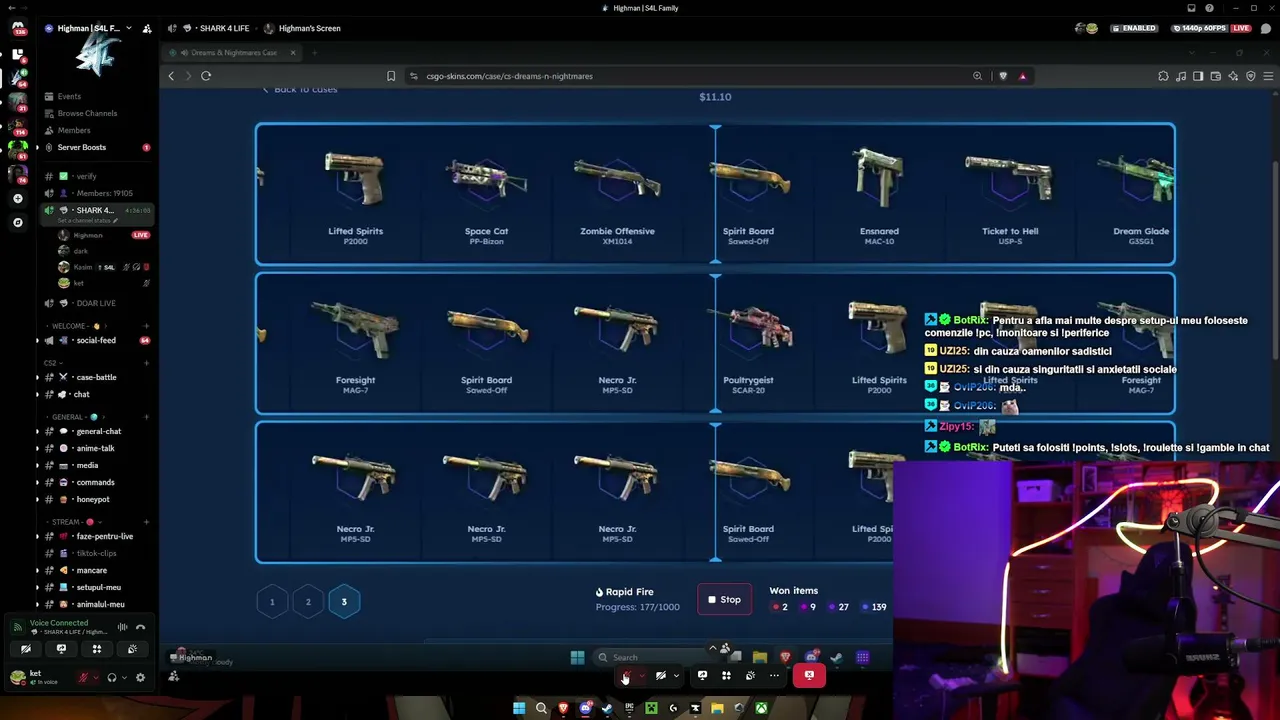Stop the Rapid Fire case opening
Viewport: 1280px width, 720px height.
click(x=724, y=600)
